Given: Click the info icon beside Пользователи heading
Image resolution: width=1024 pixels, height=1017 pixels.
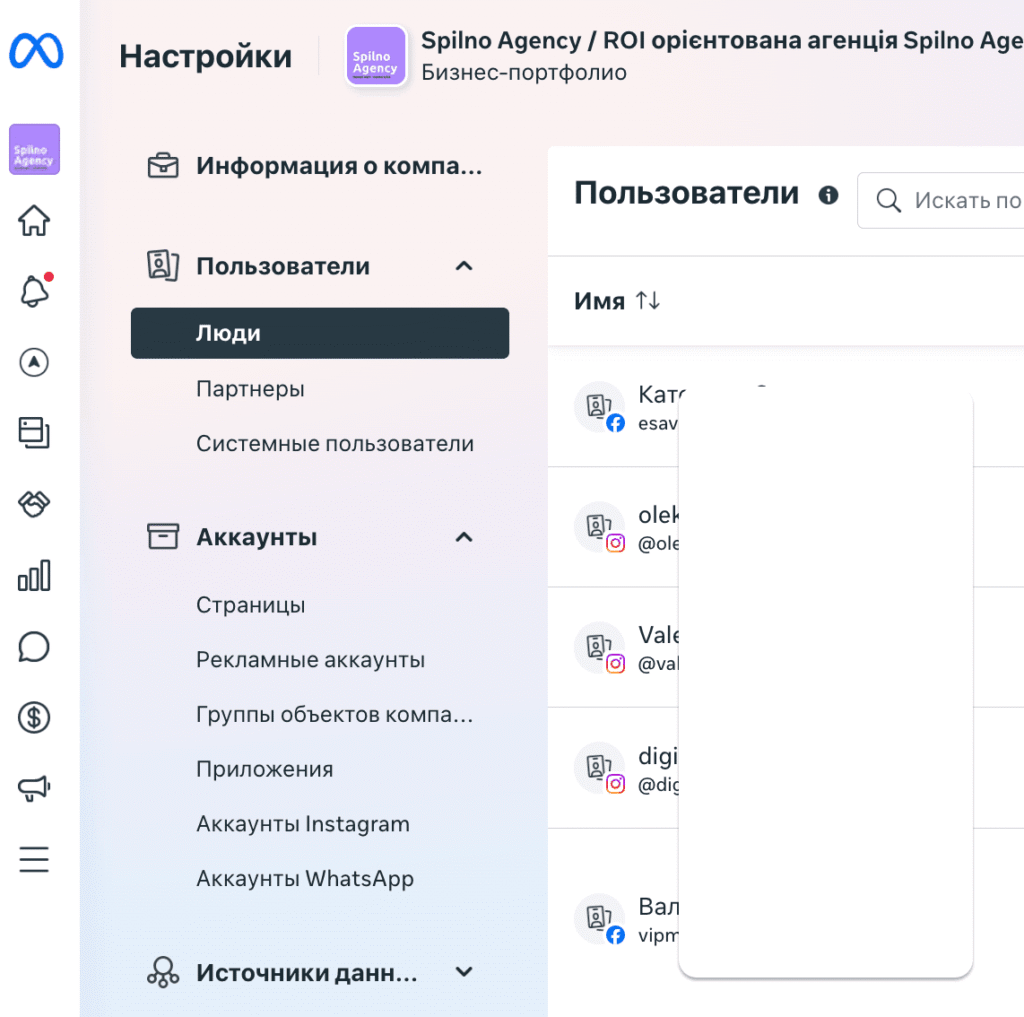Looking at the screenshot, I should tap(828, 195).
